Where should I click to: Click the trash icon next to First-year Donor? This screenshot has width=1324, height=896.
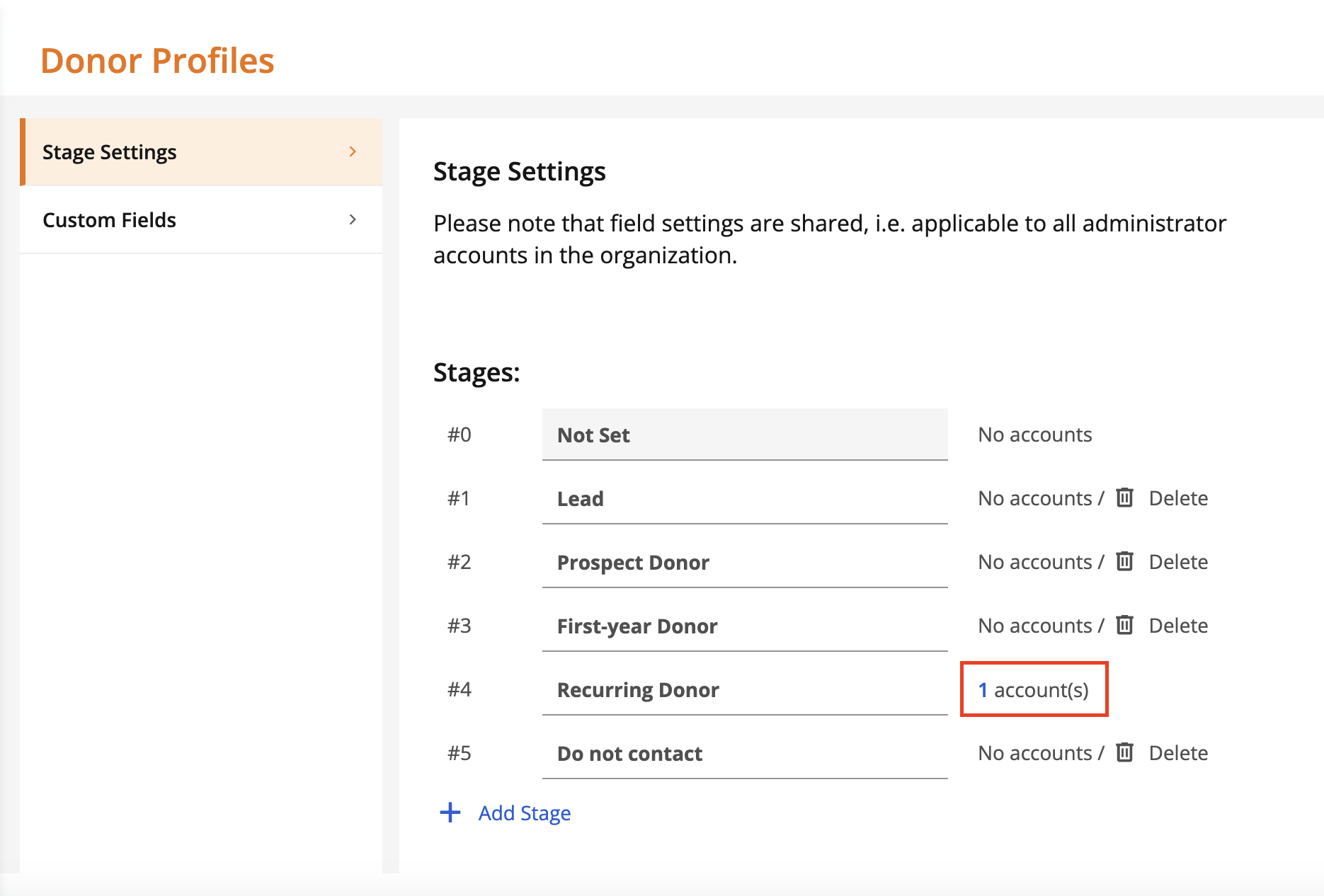coord(1124,625)
